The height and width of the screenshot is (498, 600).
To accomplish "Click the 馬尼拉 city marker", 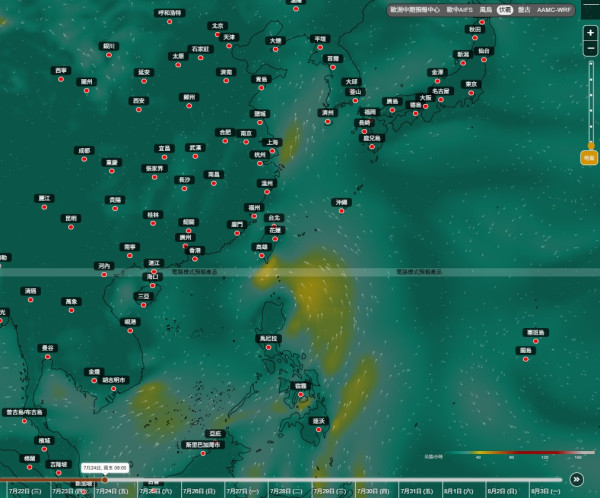I will click(x=268, y=347).
